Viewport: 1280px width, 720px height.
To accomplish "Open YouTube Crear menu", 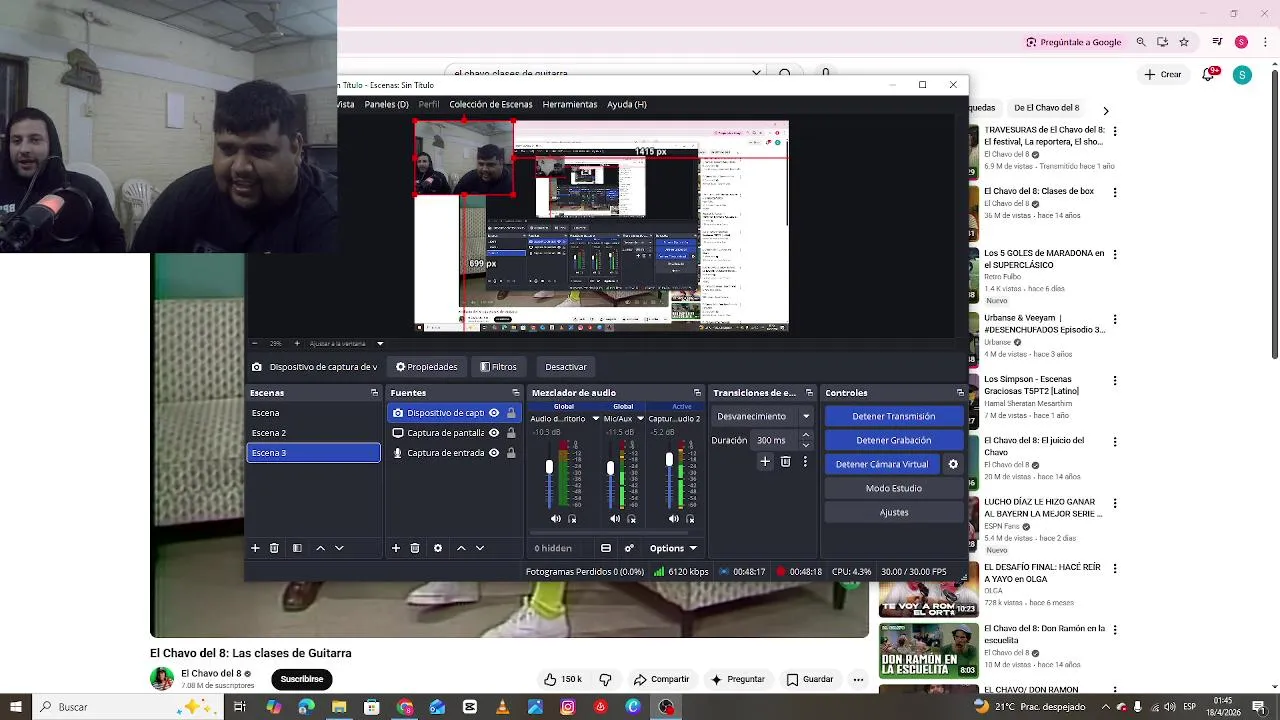I will pyautogui.click(x=1163, y=75).
